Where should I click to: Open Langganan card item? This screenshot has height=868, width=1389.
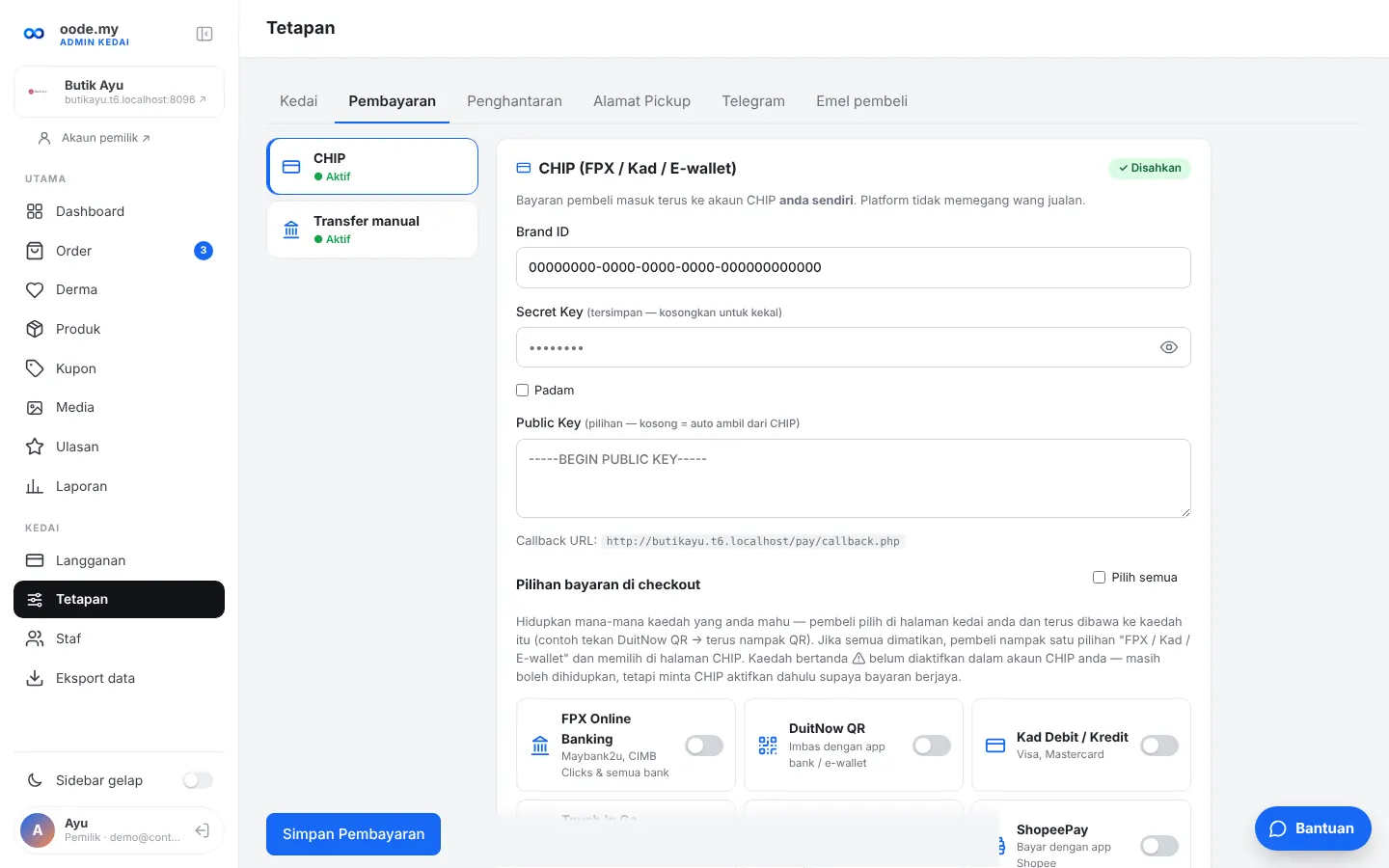click(x=119, y=560)
